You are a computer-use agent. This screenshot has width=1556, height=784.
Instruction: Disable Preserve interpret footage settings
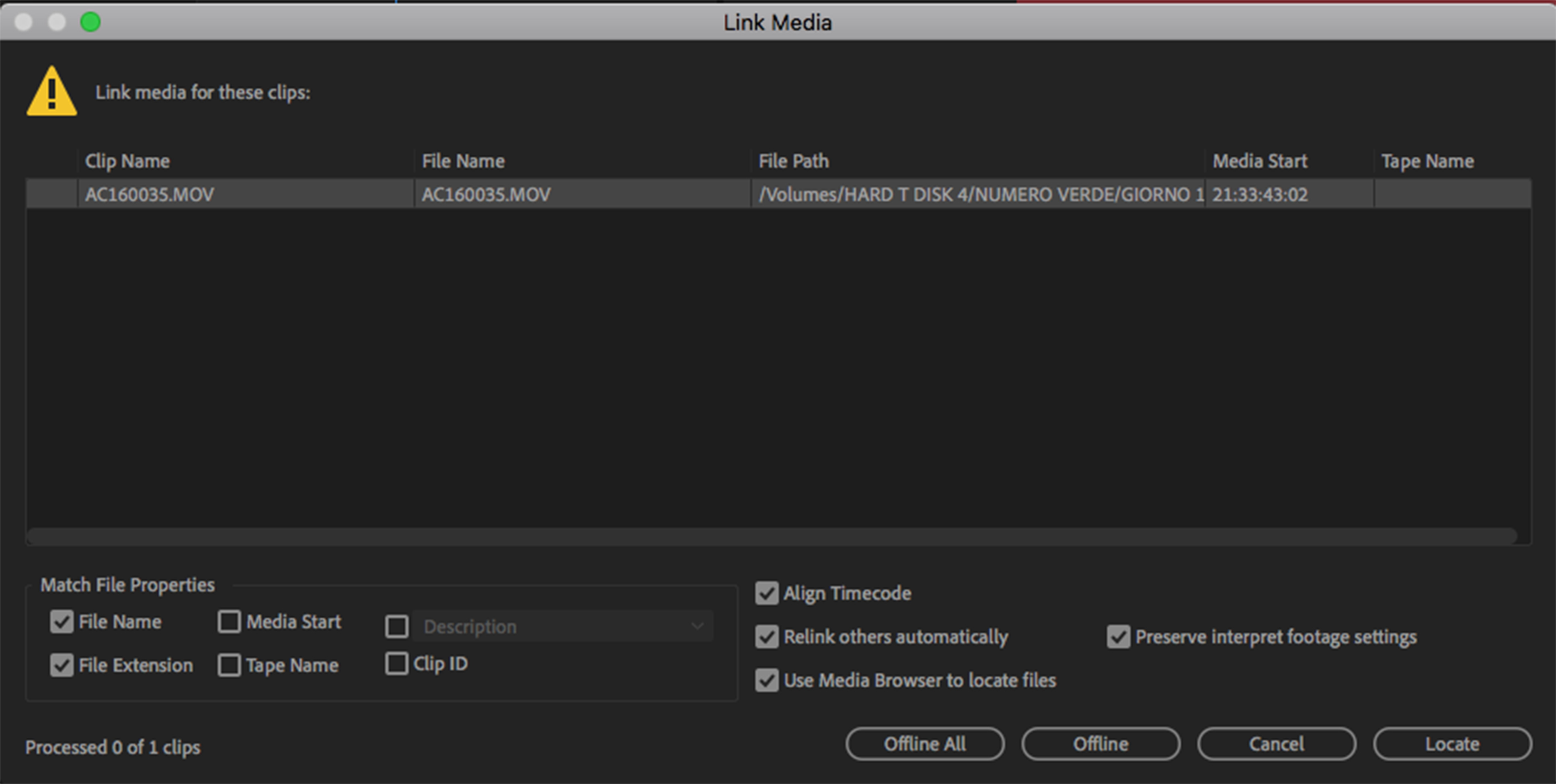tap(1118, 636)
